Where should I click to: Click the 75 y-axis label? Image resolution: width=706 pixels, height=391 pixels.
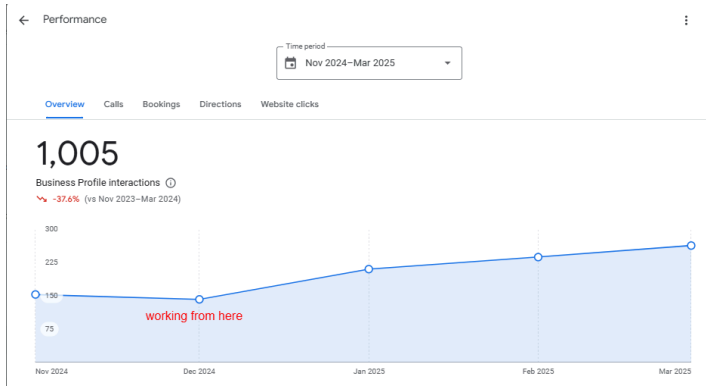pos(50,329)
